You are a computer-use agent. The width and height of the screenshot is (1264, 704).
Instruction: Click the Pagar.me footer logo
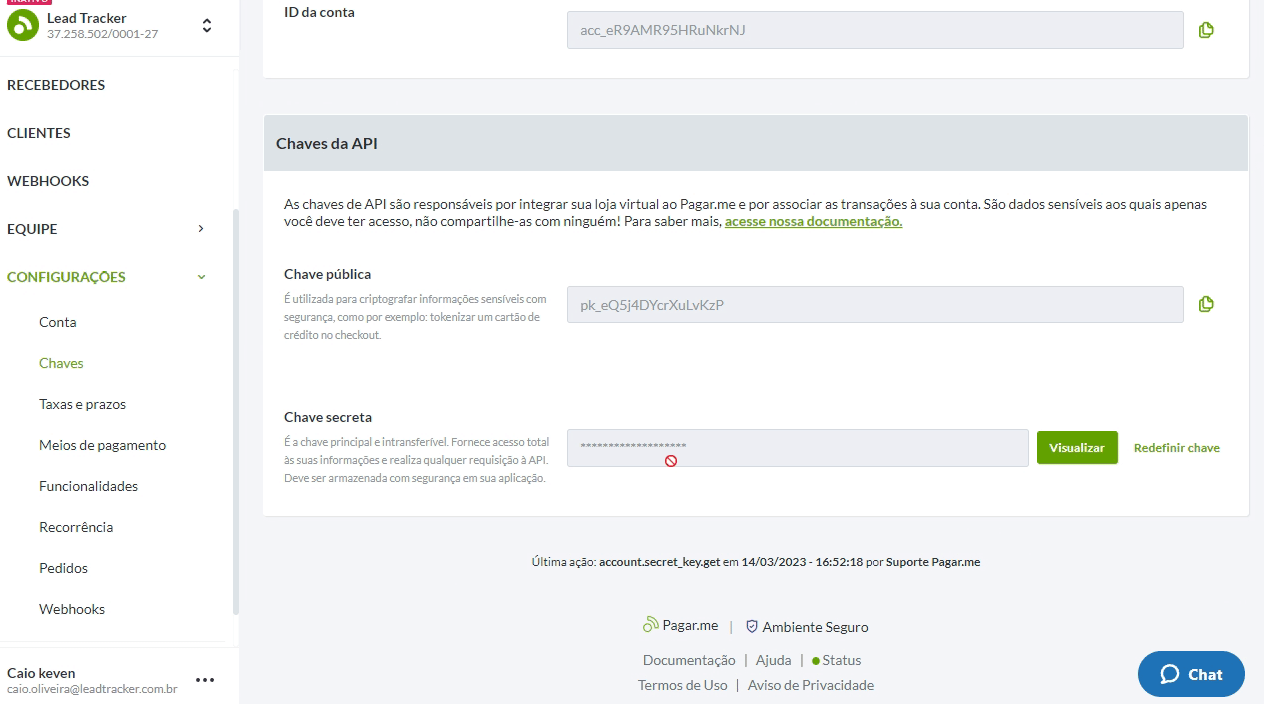pyautogui.click(x=680, y=625)
